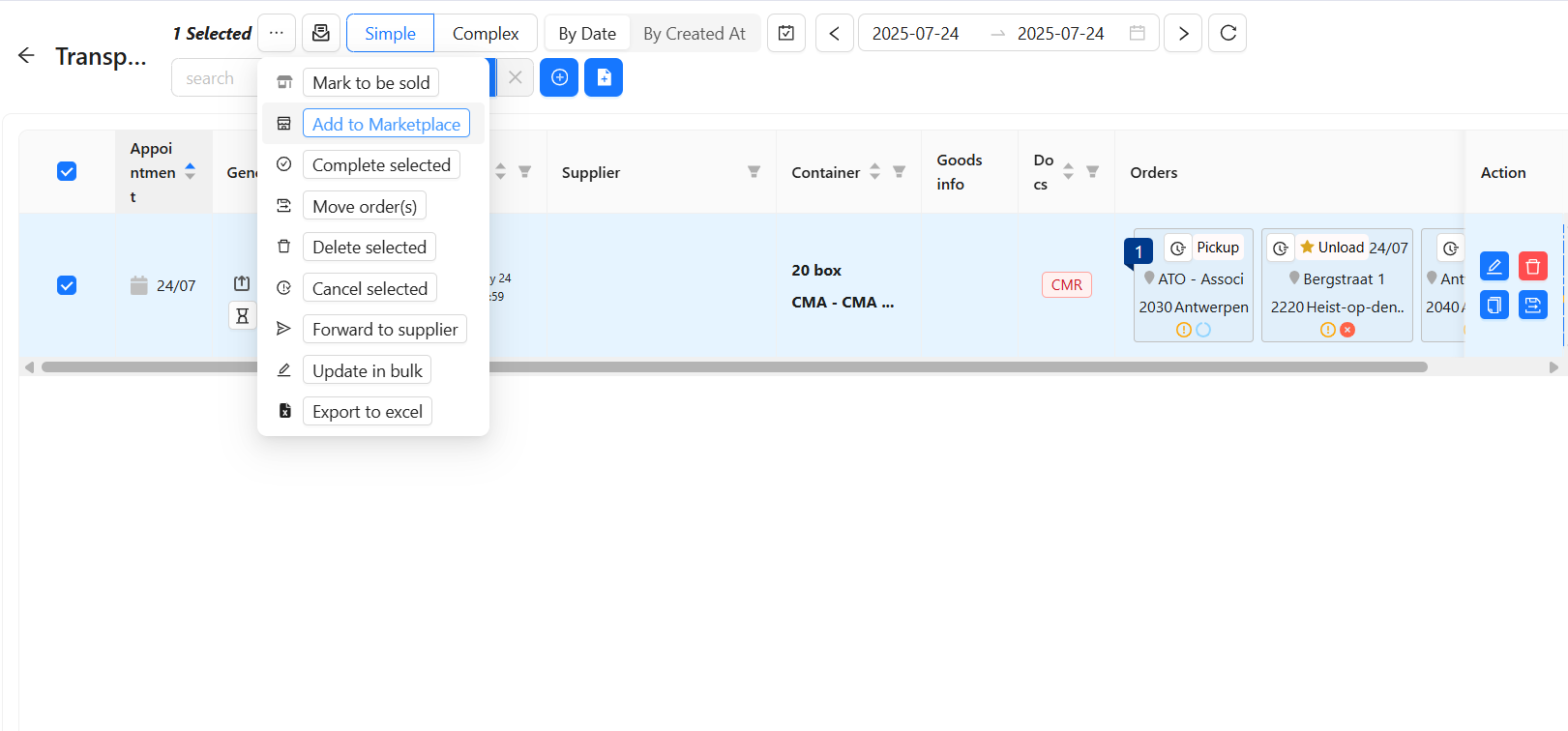
Task: Choose Complete selected
Action: (381, 164)
